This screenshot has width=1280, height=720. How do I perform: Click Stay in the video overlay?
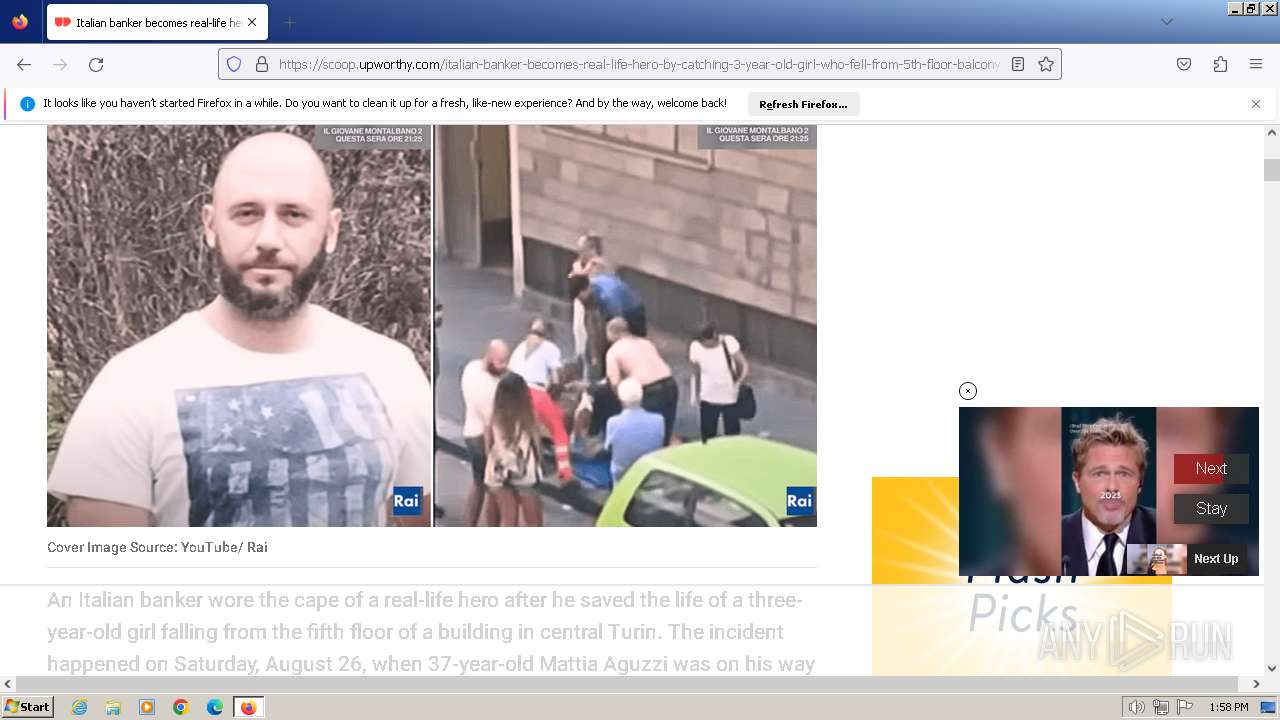point(1211,509)
